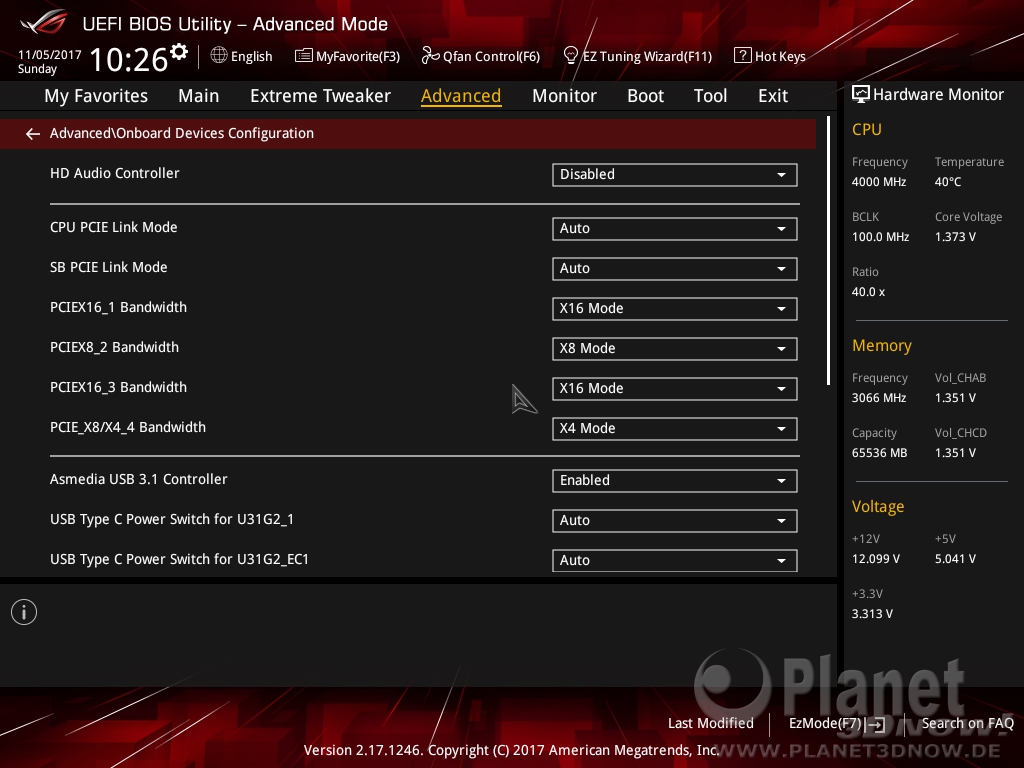Launch Qfan Control(F6)
The height and width of the screenshot is (768, 1024).
(481, 56)
